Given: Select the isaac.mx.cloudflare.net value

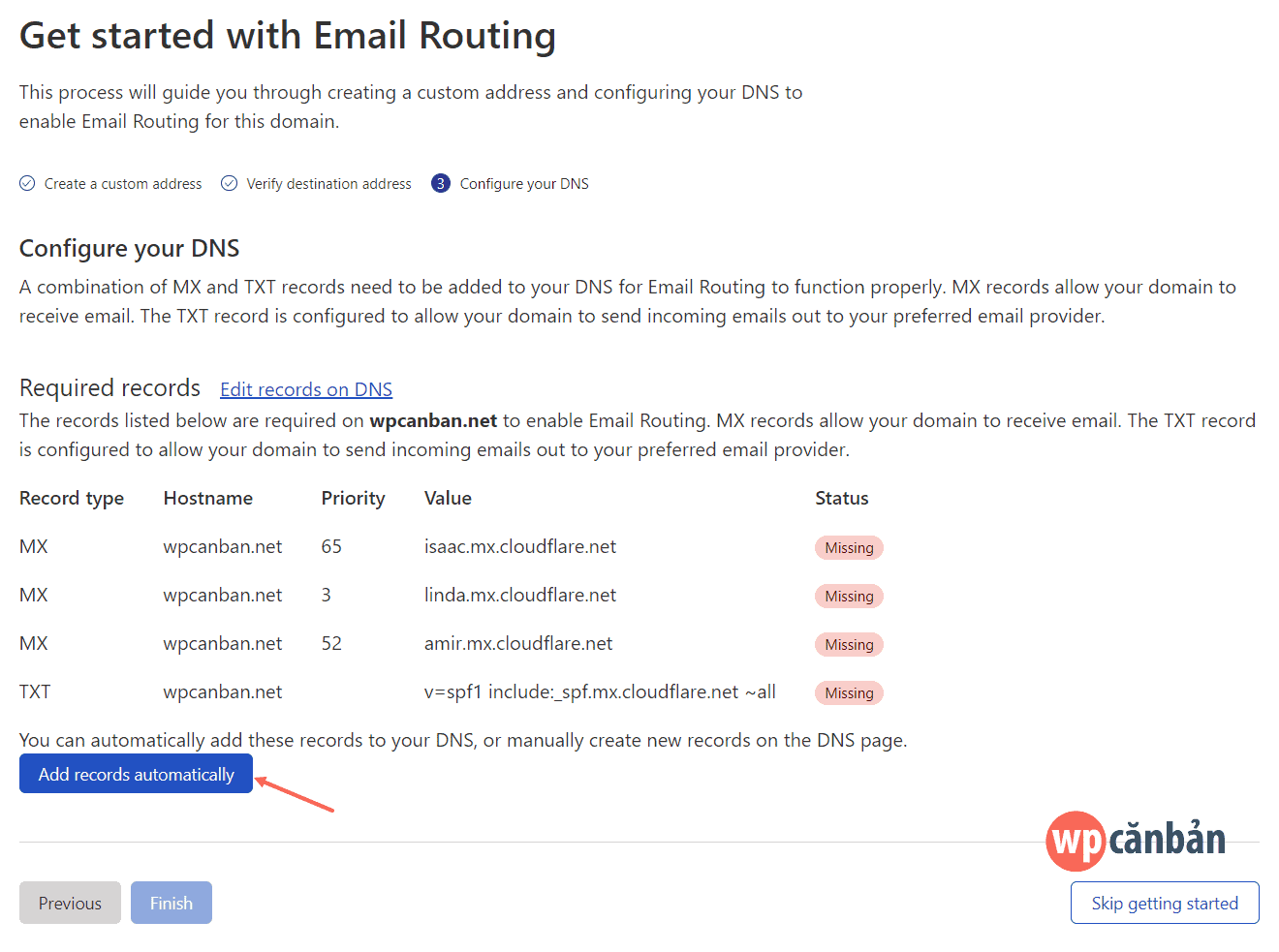Looking at the screenshot, I should click(x=520, y=547).
